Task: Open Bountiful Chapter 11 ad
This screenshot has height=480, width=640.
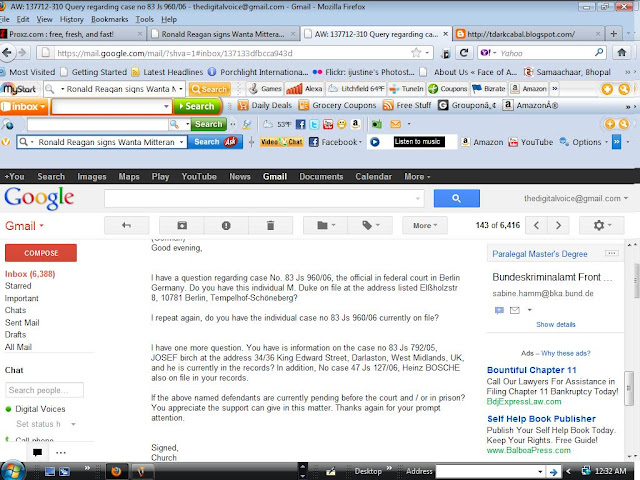Action: point(531,370)
